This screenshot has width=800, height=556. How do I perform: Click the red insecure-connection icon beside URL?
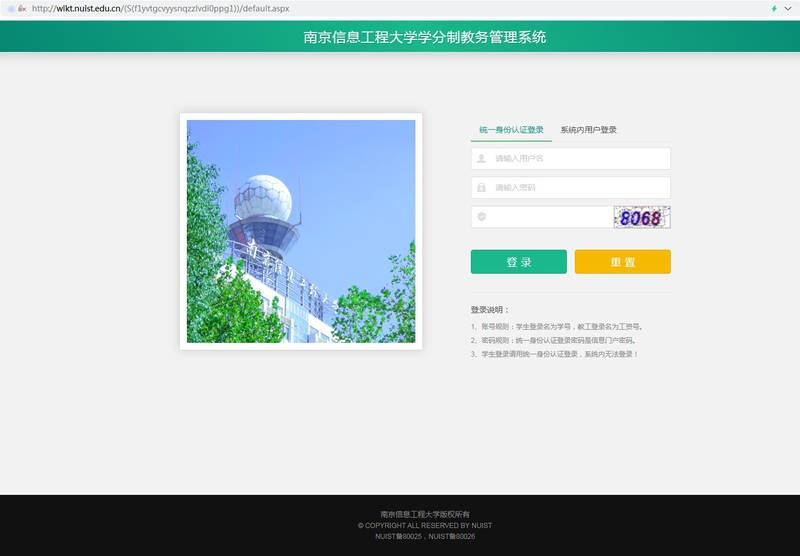(x=22, y=8)
